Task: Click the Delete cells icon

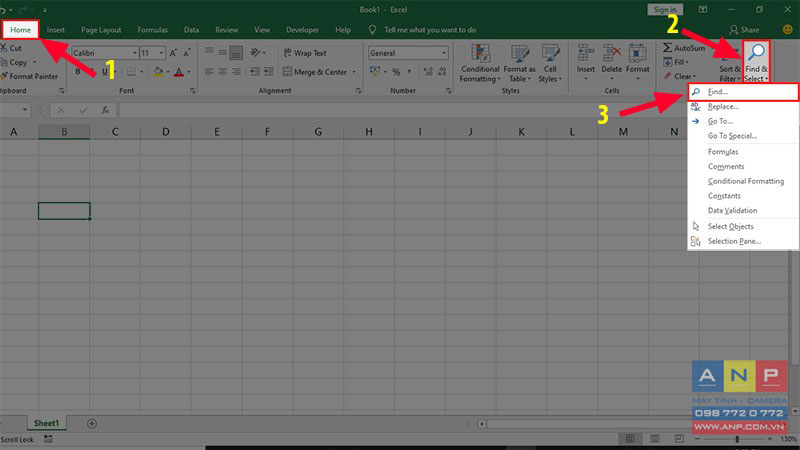Action: pos(611,54)
